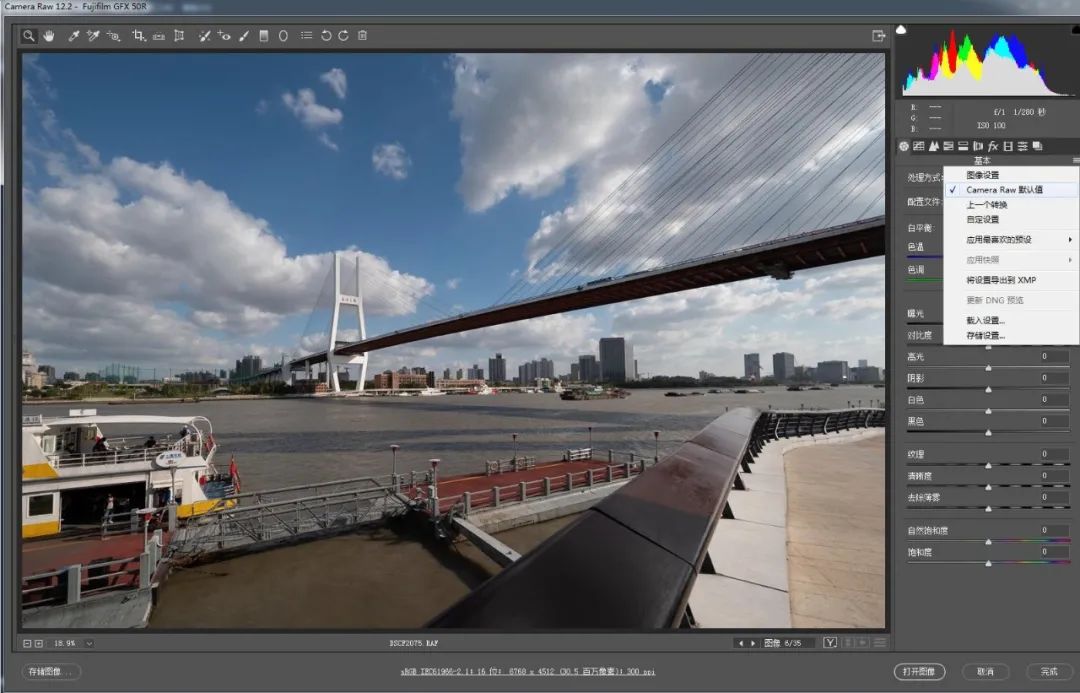1080x693 pixels.
Task: Open the Tone Curve panel tab
Action: [x=918, y=146]
